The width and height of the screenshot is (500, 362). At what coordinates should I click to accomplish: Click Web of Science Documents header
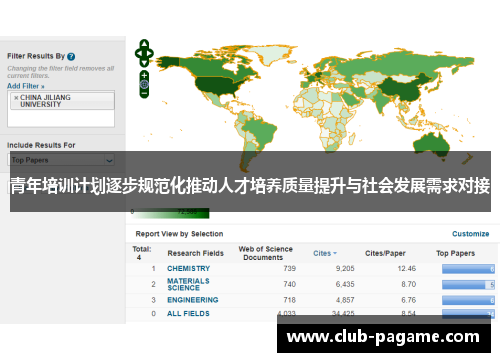click(265, 253)
